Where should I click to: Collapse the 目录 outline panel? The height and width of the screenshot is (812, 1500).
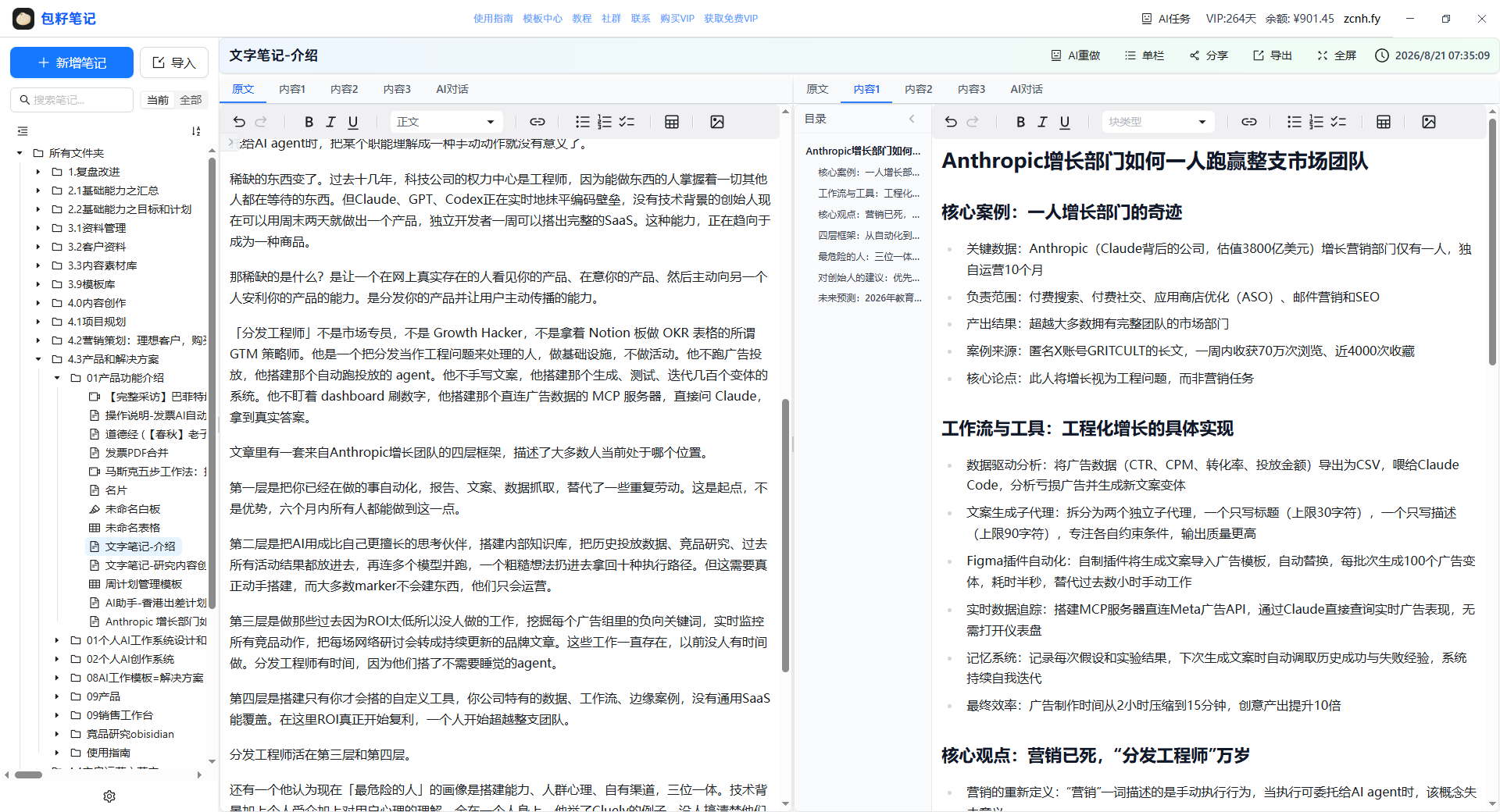pos(912,119)
